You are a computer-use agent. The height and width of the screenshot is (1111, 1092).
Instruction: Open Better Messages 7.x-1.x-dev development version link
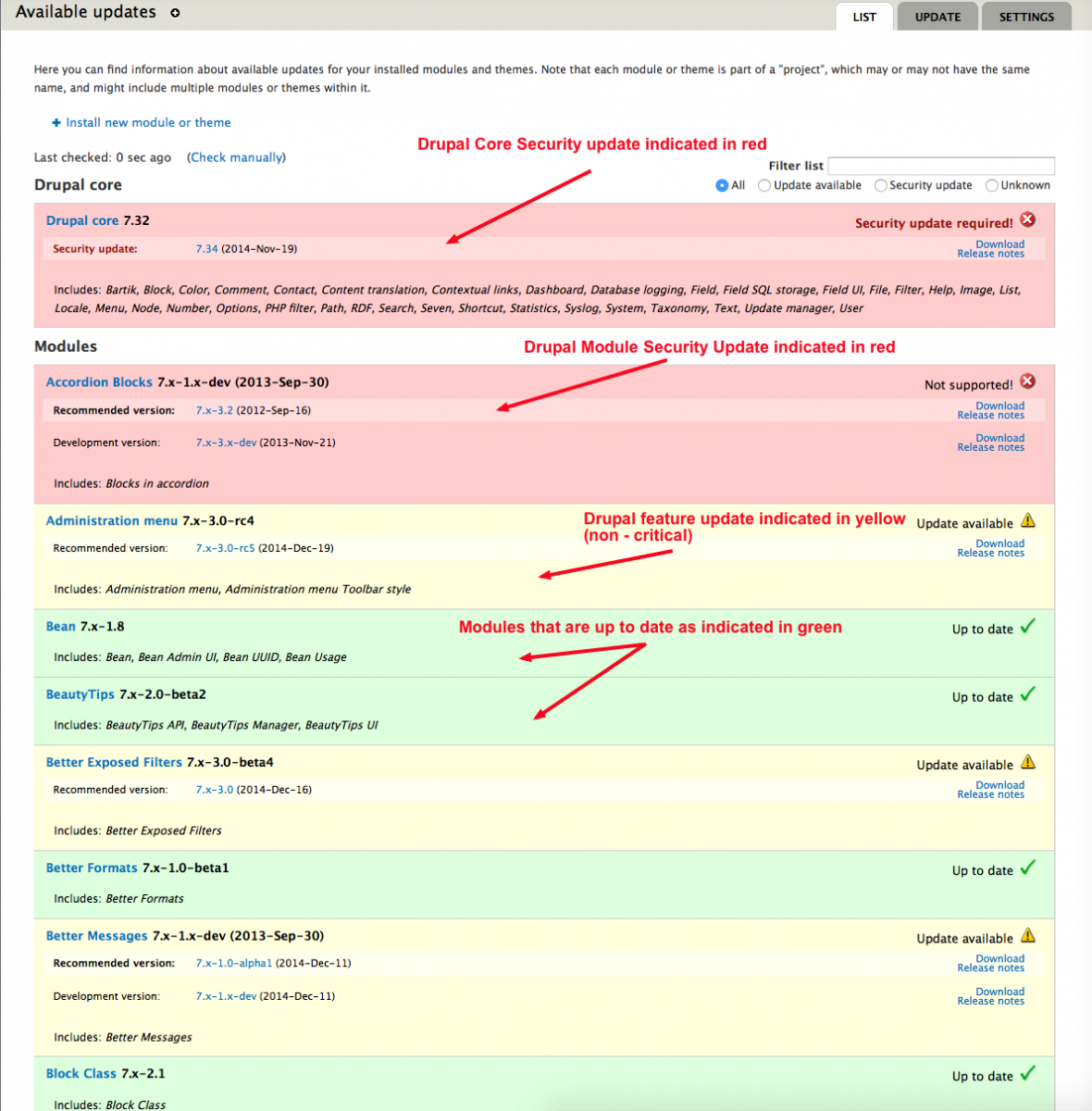[x=226, y=996]
